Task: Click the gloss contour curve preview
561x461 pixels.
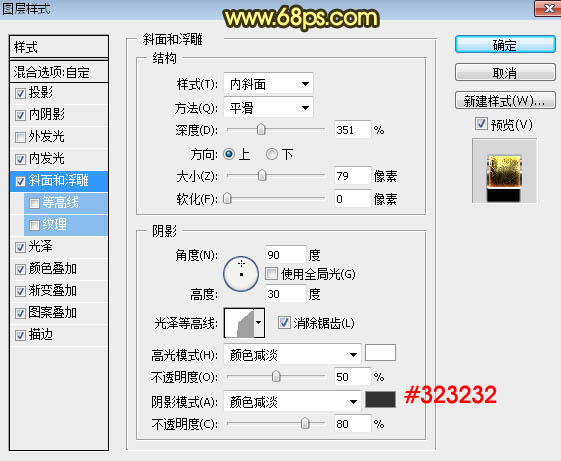Action: tap(239, 323)
